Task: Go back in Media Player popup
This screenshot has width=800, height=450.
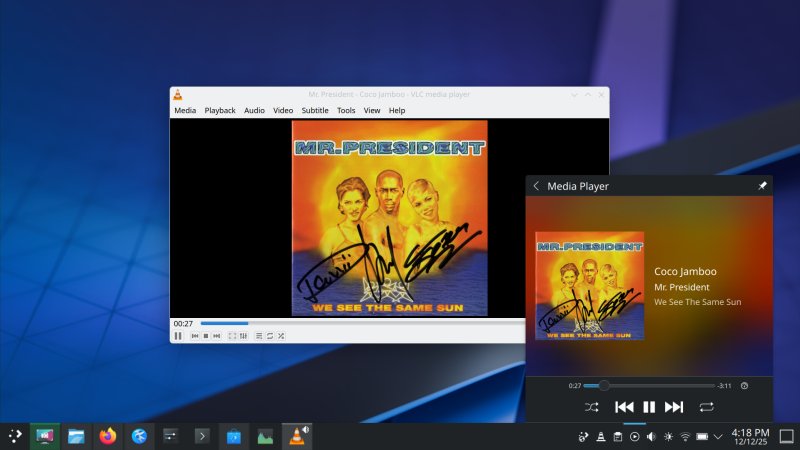Action: click(536, 186)
